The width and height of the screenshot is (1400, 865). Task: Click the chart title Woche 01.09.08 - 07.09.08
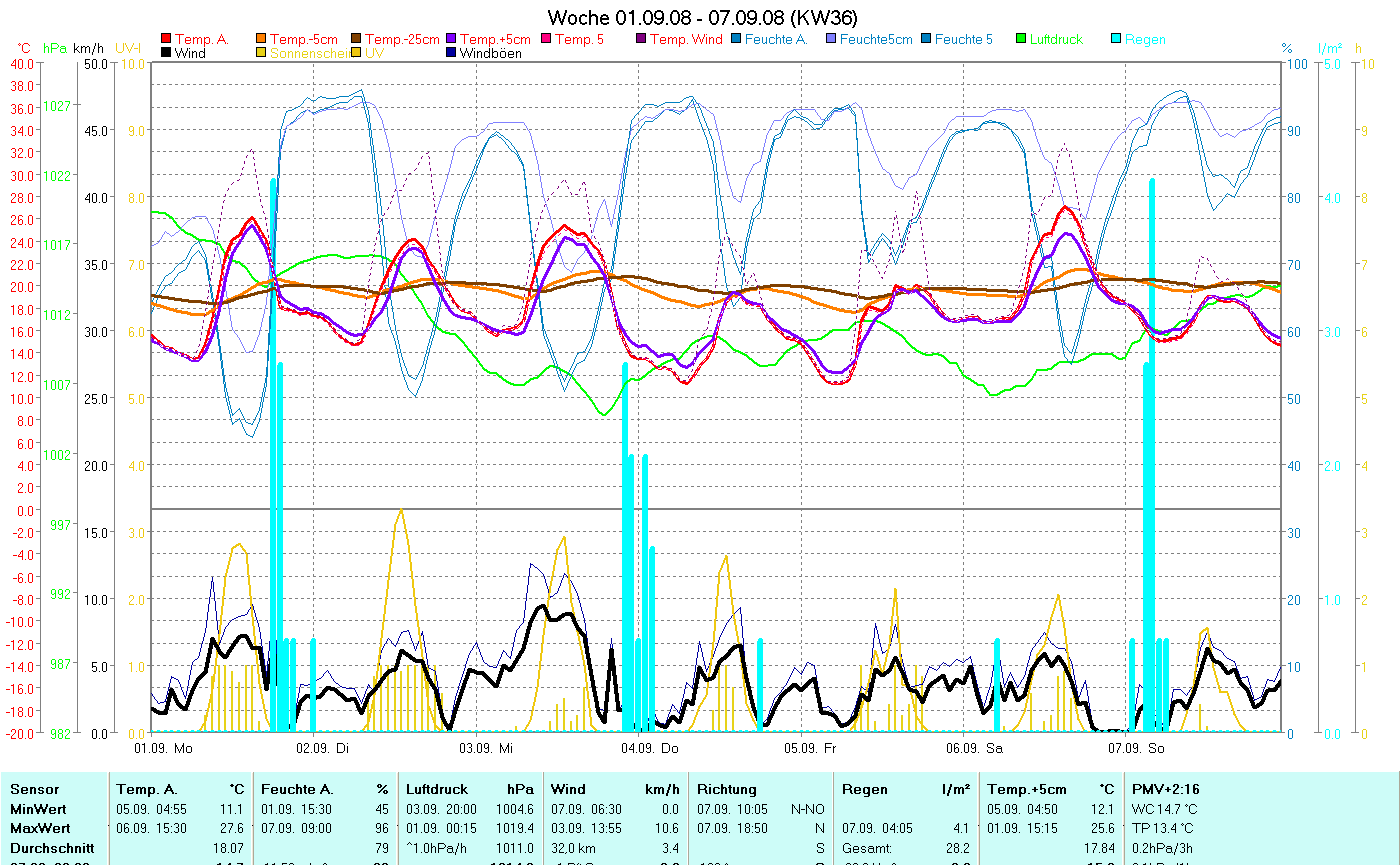(702, 18)
